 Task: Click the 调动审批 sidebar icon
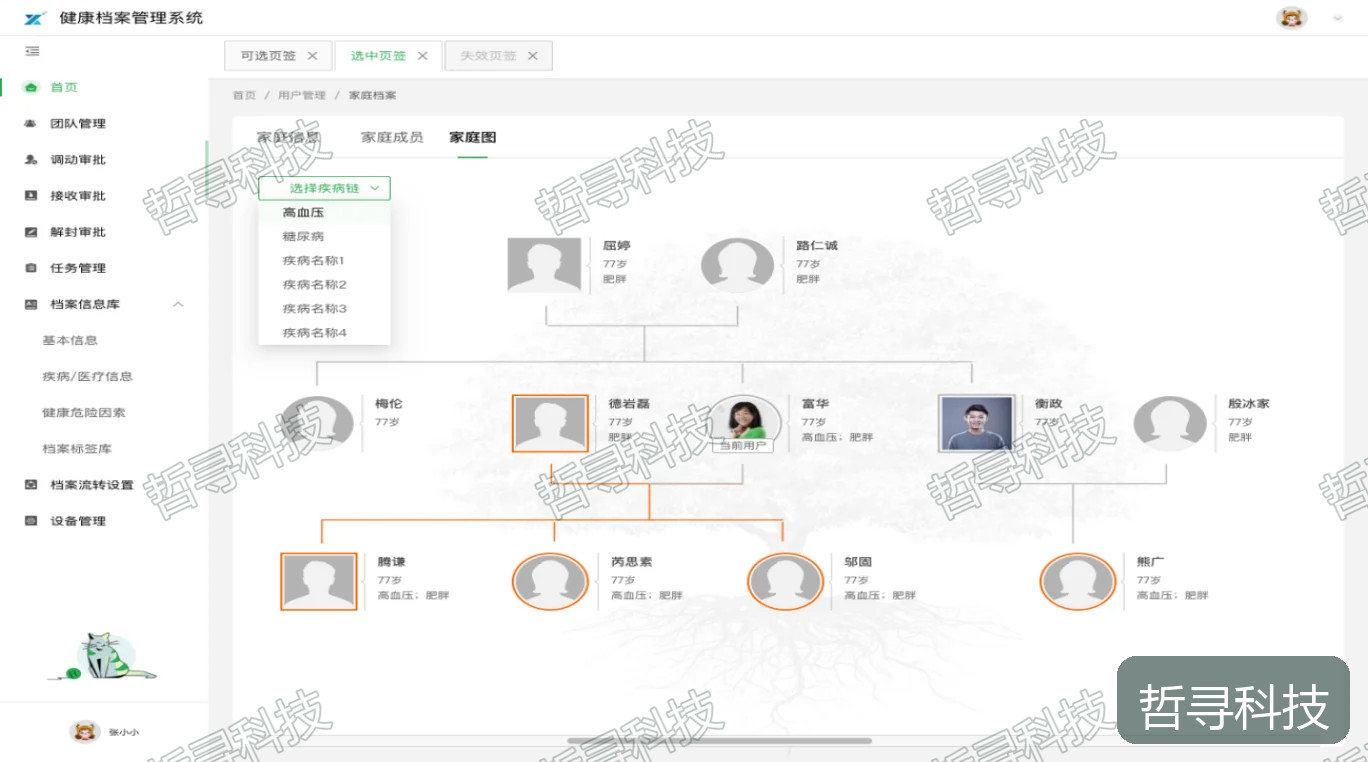click(x=31, y=160)
